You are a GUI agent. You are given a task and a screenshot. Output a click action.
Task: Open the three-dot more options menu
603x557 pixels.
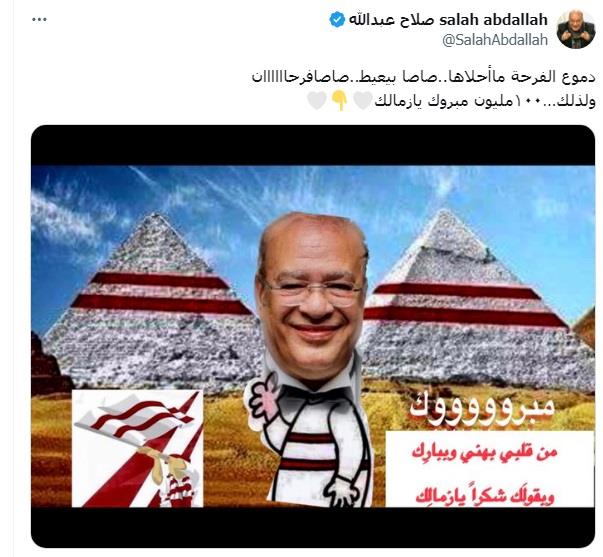[x=39, y=20]
